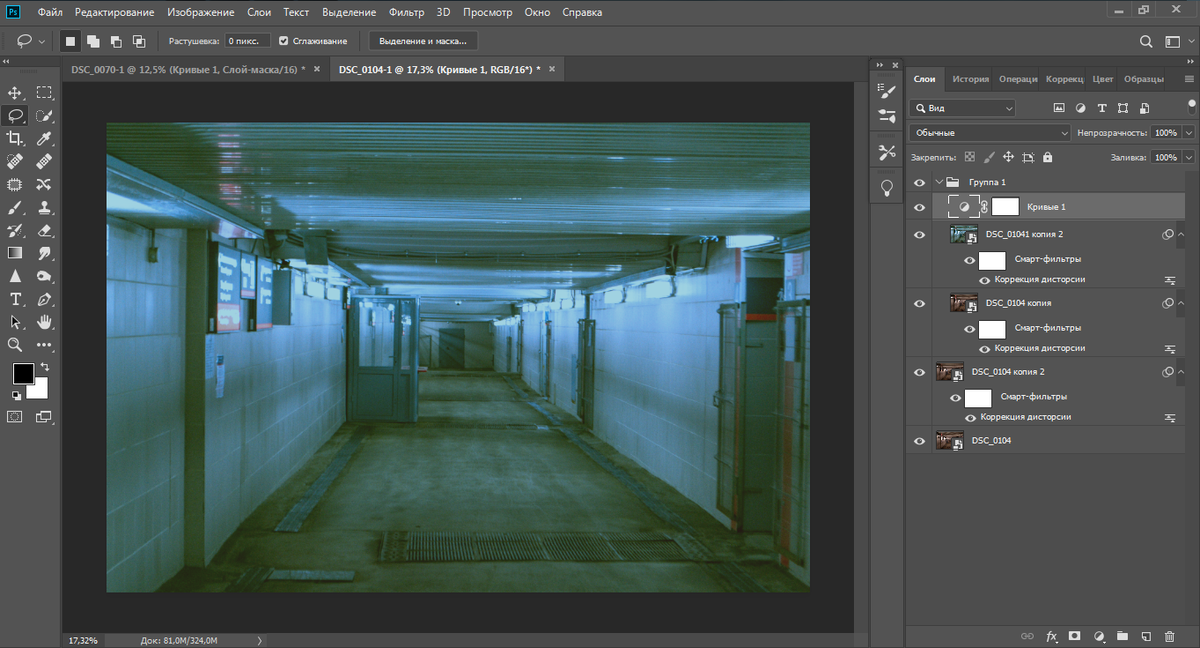The image size is (1200, 648).
Task: Select the Zoom tool
Action: [15, 345]
